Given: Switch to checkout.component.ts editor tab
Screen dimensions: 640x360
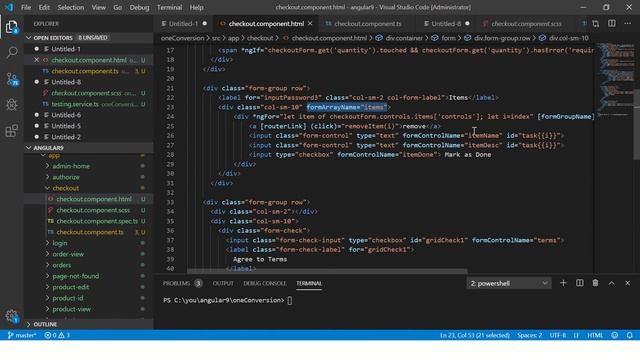Looking at the screenshot, I should point(367,24).
